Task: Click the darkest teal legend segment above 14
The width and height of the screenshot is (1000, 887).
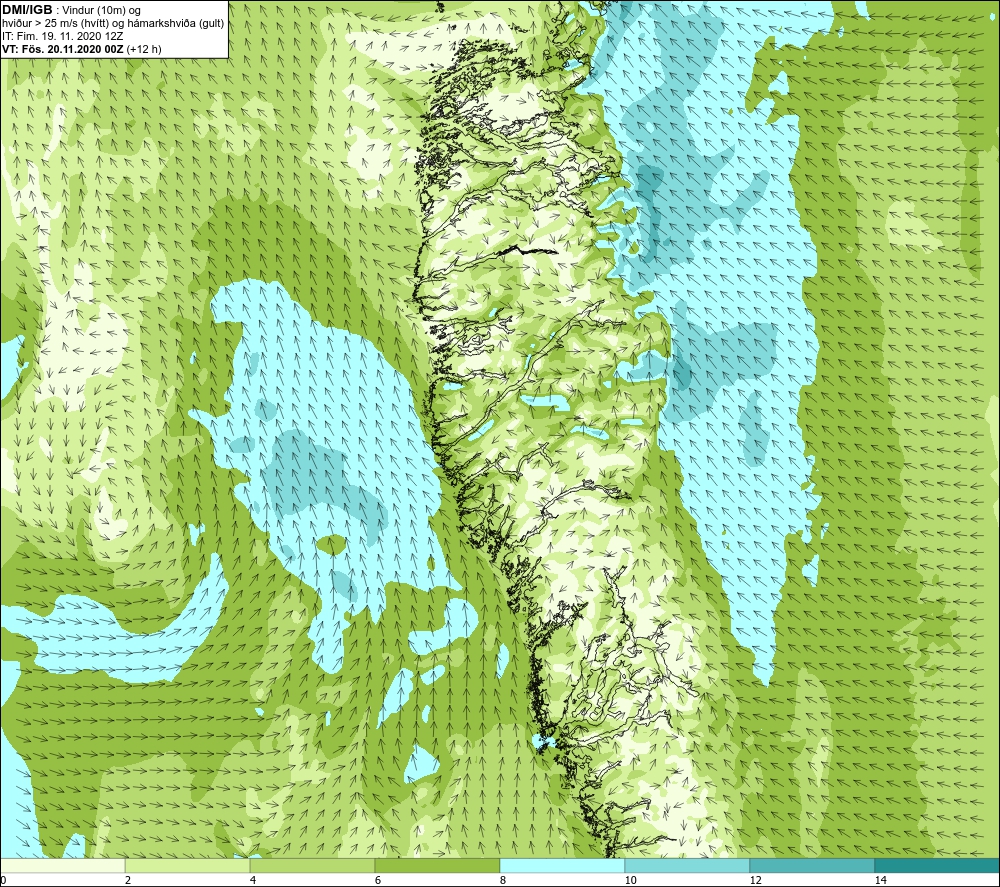Action: coord(938,866)
